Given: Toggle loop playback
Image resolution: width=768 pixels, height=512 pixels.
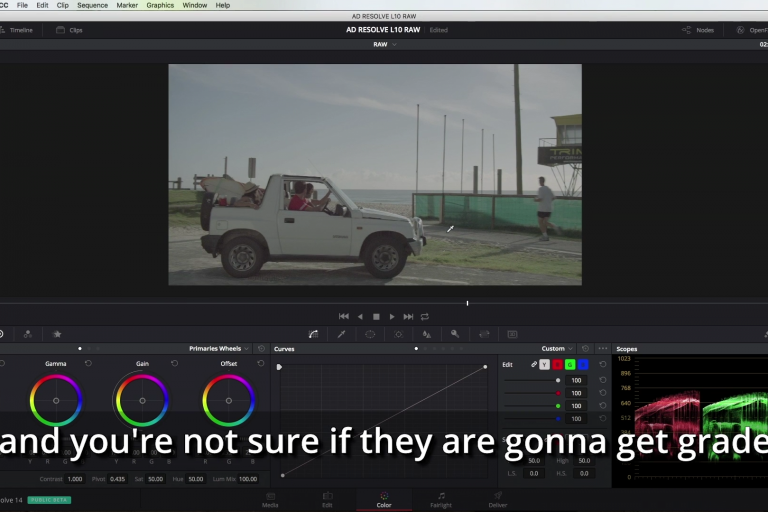Looking at the screenshot, I should point(425,317).
